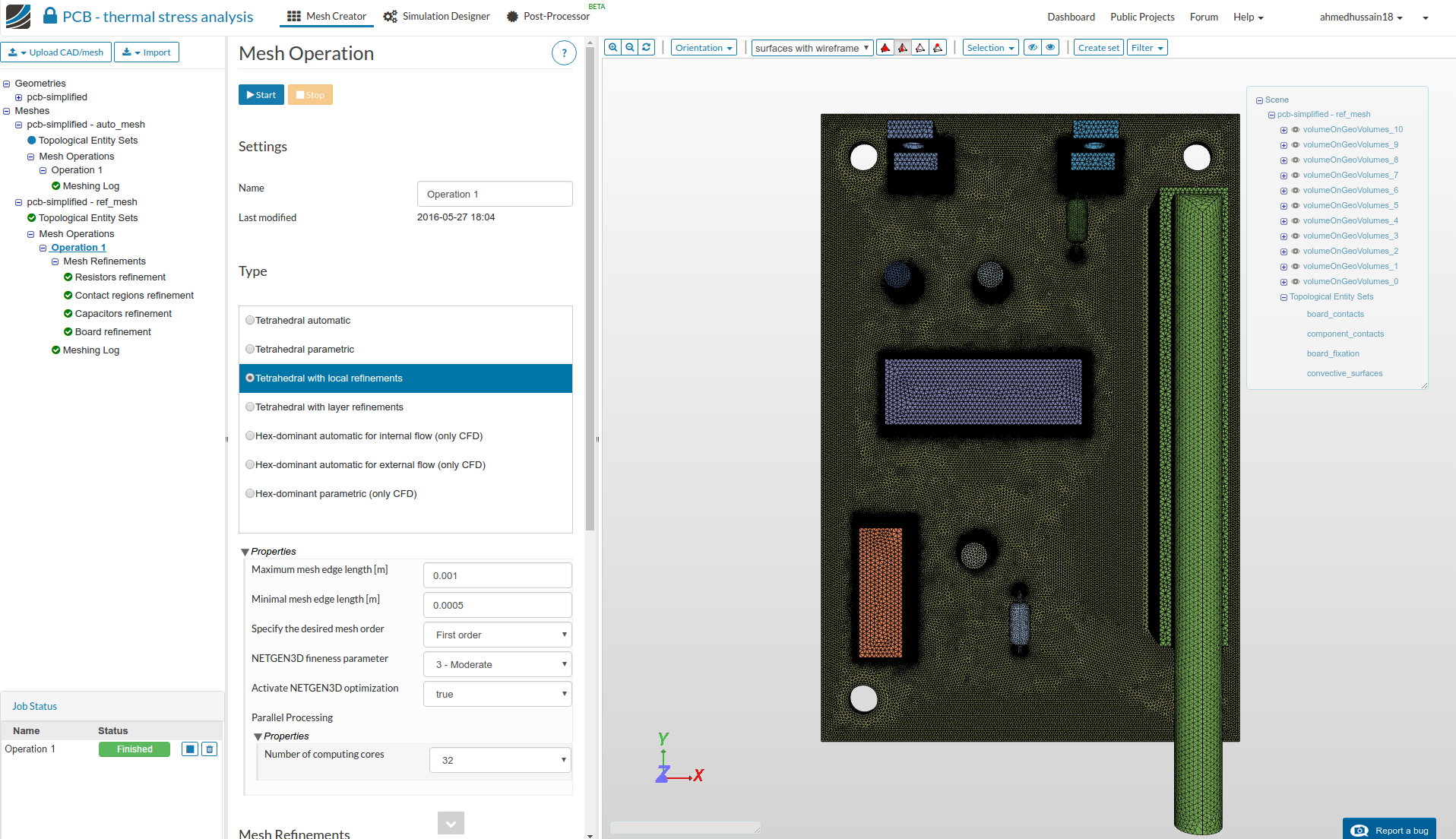This screenshot has height=839, width=1456.
Task: Select the pyramid with red point selection mode
Action: (938, 48)
